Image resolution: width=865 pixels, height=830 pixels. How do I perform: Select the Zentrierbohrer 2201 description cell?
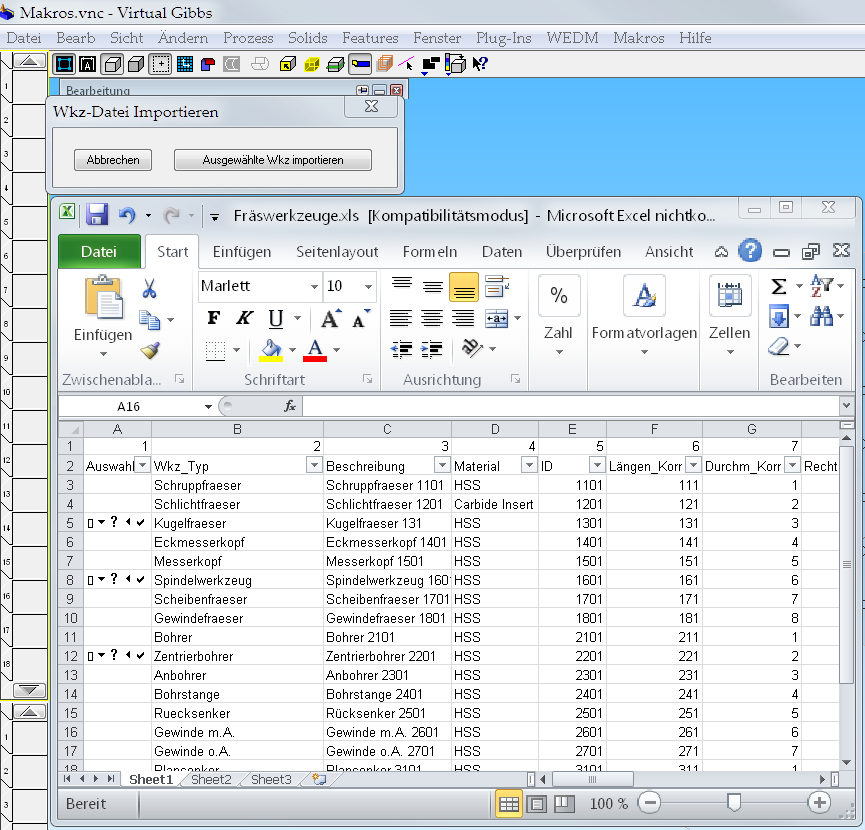click(x=387, y=656)
